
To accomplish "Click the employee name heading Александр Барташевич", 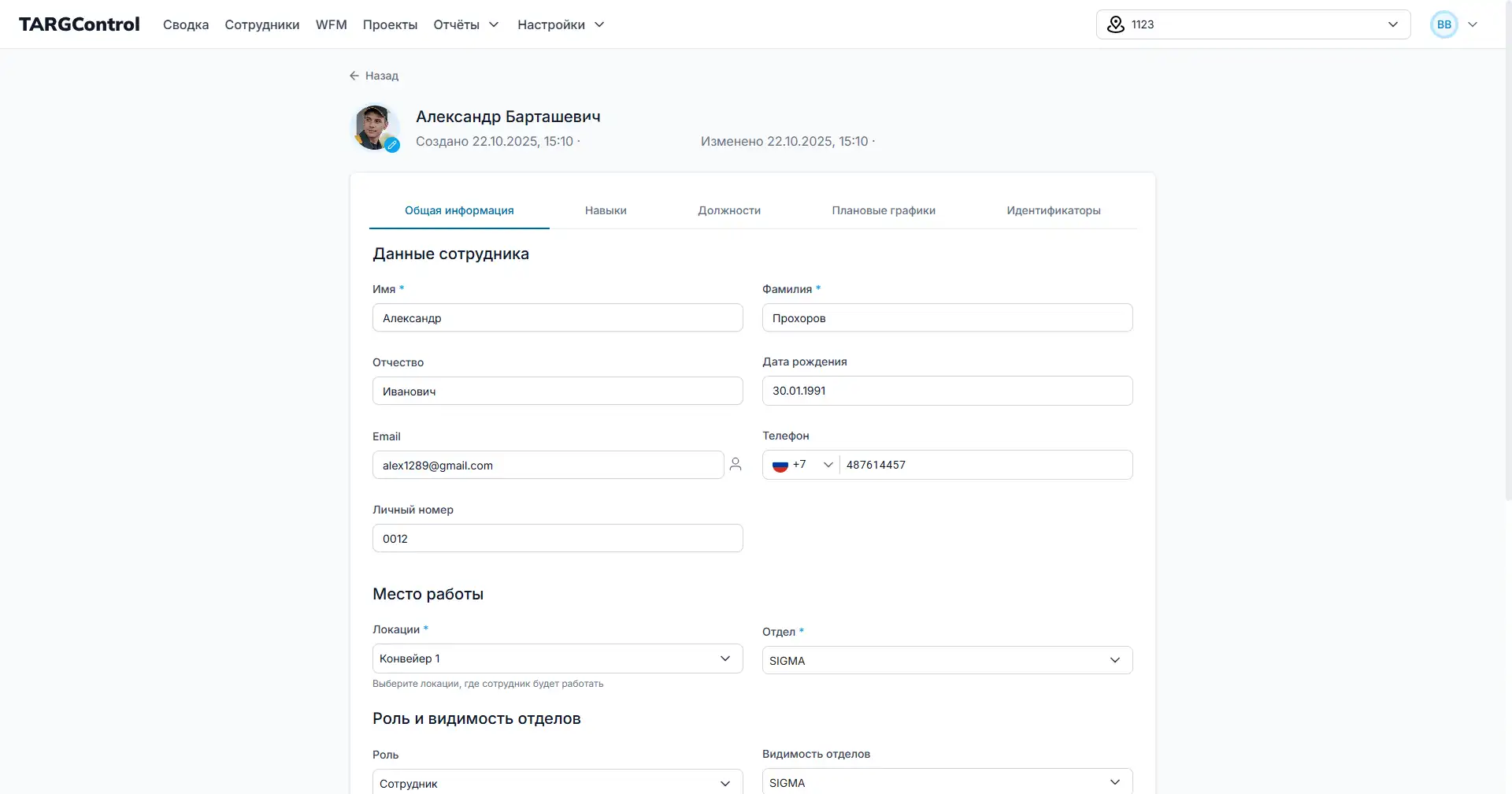I will pyautogui.click(x=508, y=117).
